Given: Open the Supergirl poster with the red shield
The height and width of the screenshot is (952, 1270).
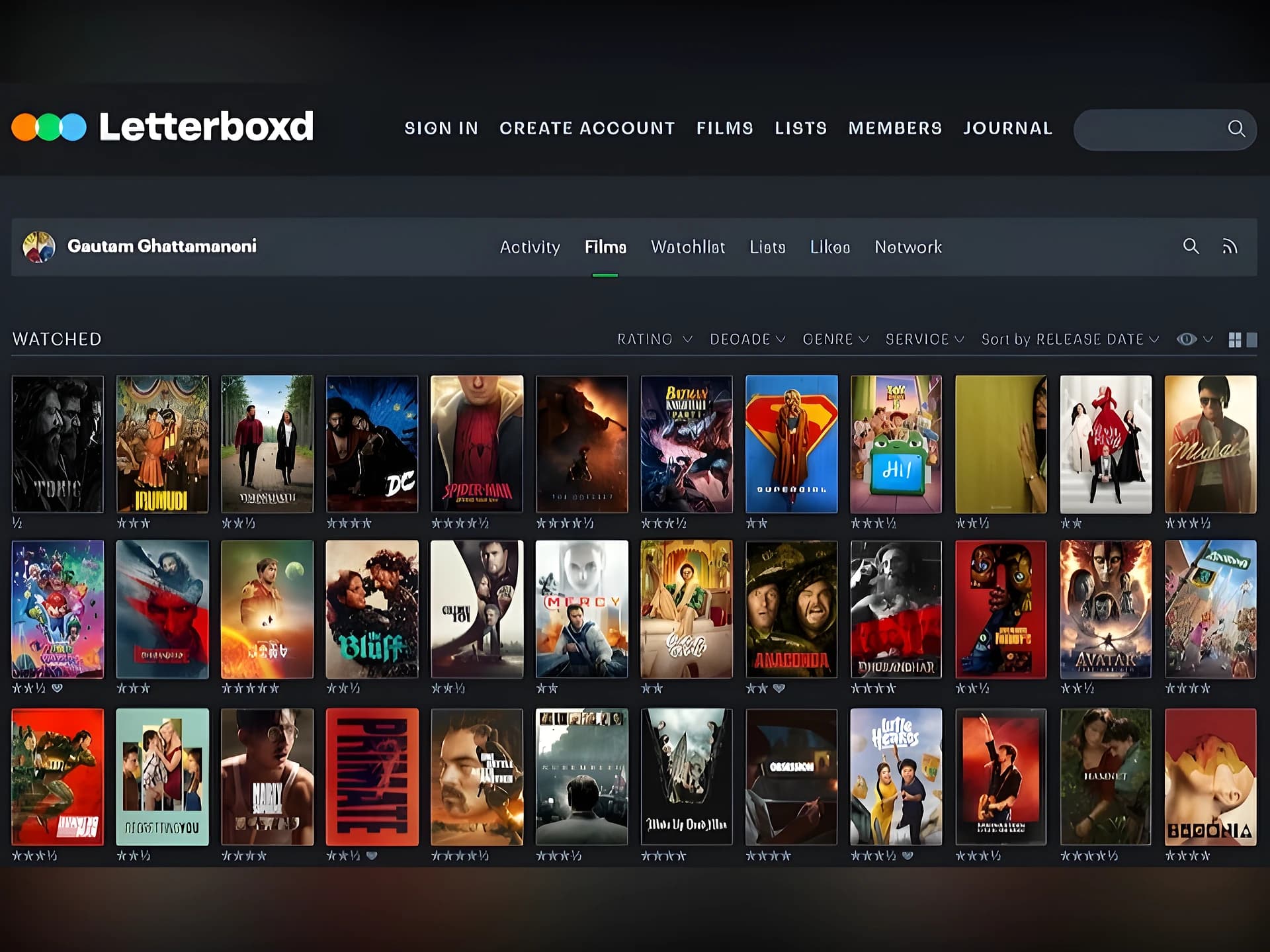Looking at the screenshot, I should tap(792, 444).
